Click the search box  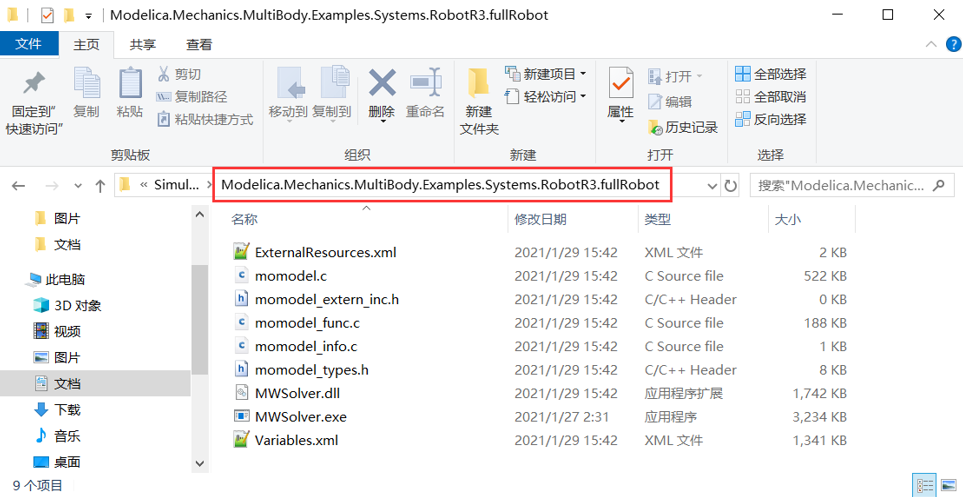(850, 186)
